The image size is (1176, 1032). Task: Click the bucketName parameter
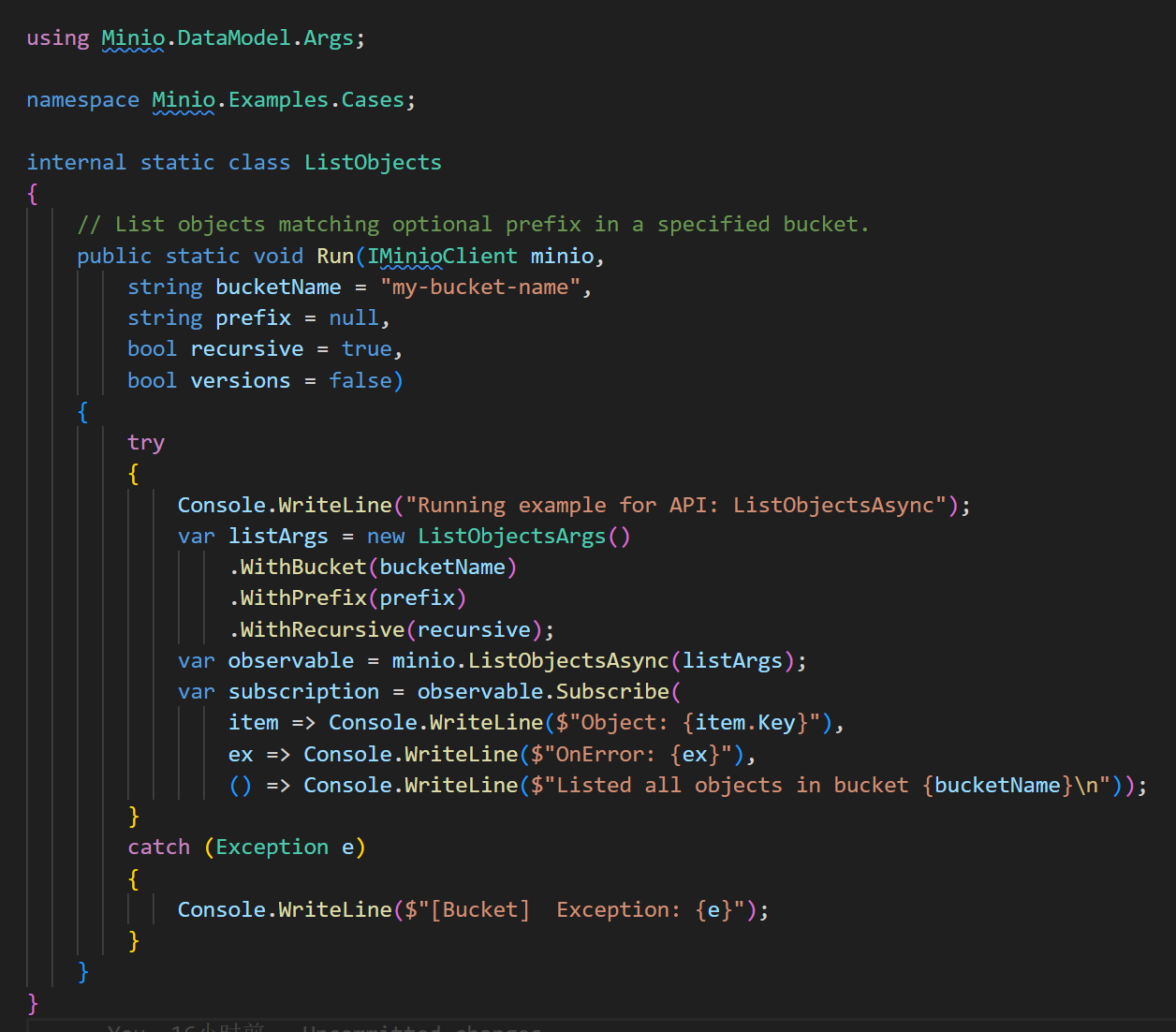click(x=277, y=287)
